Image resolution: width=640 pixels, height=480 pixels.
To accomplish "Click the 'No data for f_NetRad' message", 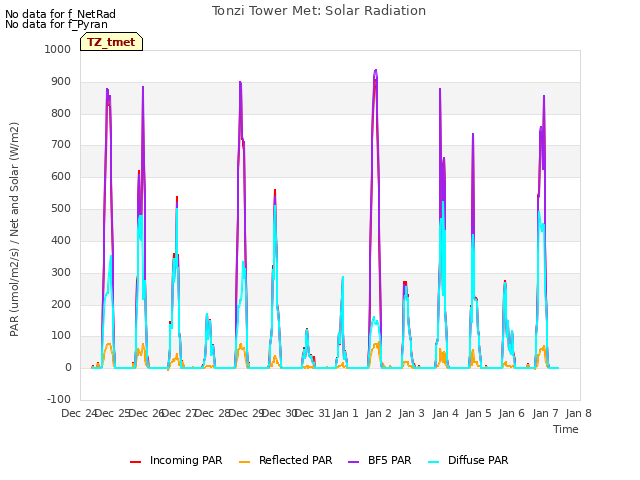I will click(x=60, y=14).
